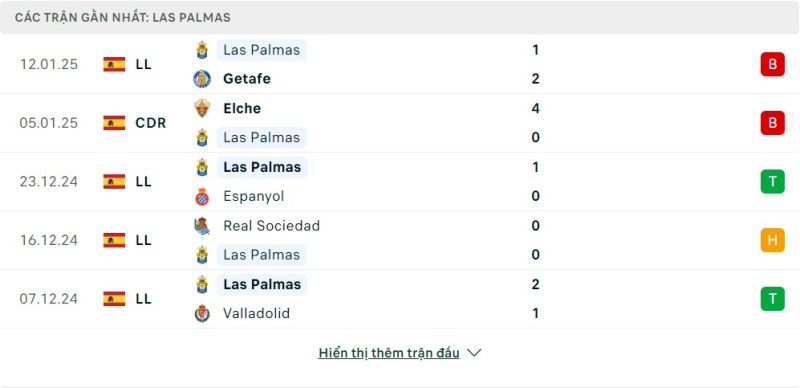Click green T badge for Espanyol match
This screenshot has height=388, width=800.
(772, 182)
